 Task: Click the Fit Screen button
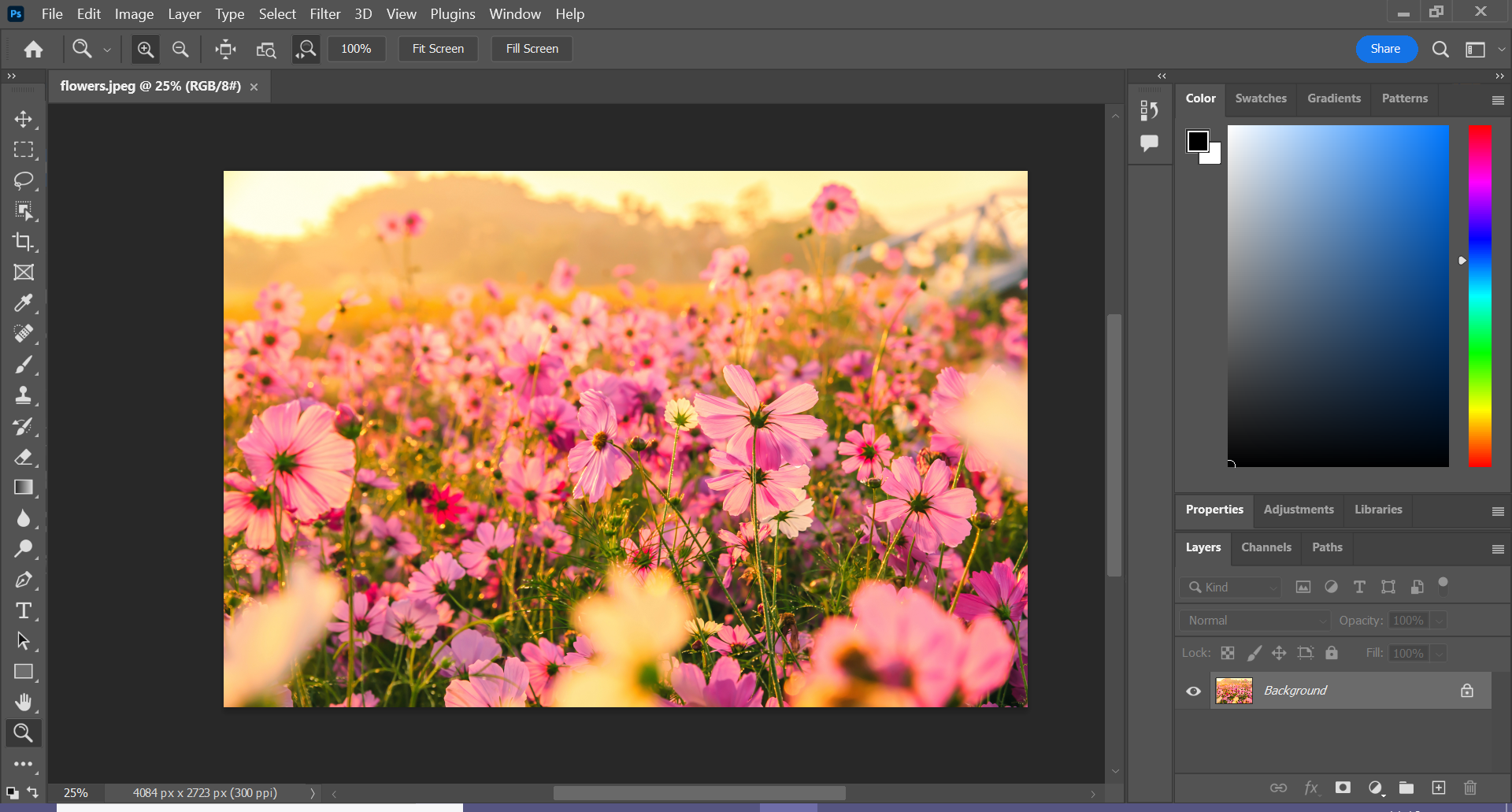pos(439,49)
